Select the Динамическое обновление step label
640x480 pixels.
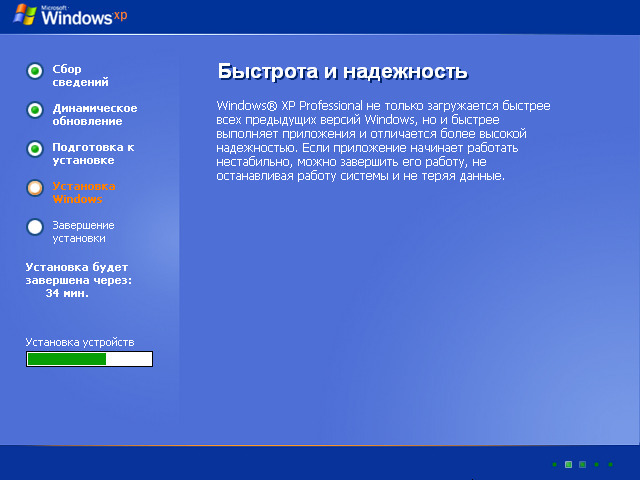(95, 115)
